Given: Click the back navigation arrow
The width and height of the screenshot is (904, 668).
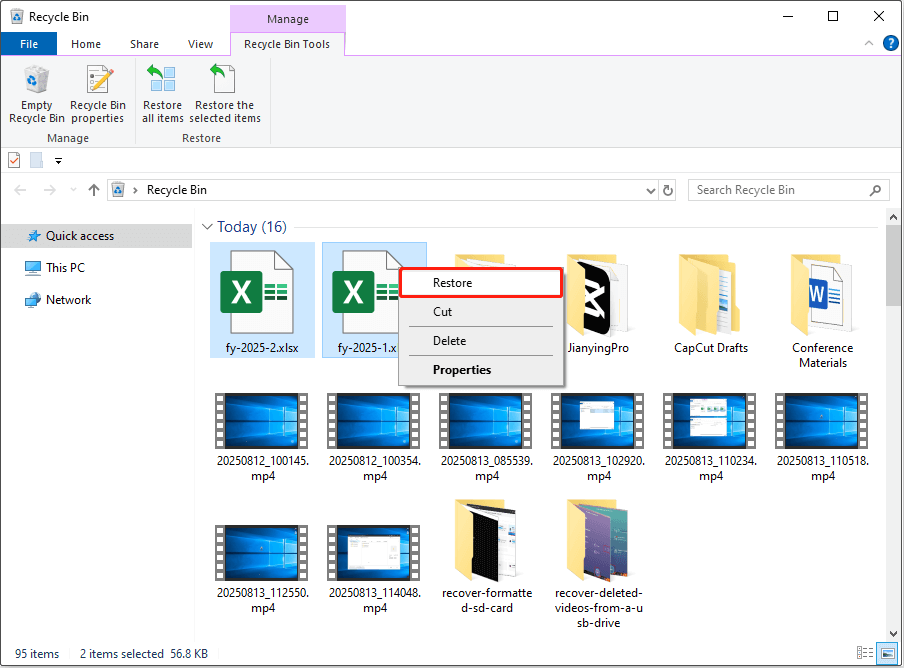Looking at the screenshot, I should 20,189.
